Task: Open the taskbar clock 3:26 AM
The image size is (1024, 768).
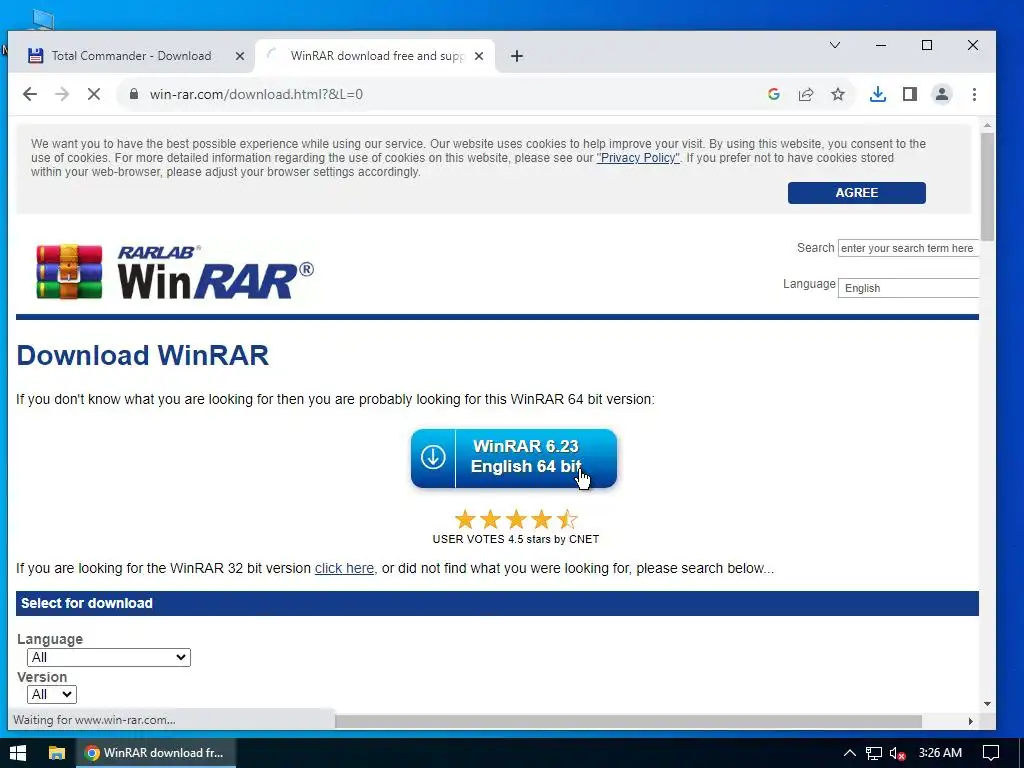Action: 940,753
